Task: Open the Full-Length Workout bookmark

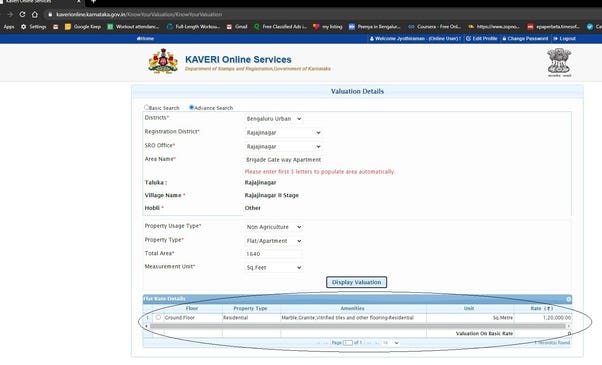Action: (x=194, y=26)
